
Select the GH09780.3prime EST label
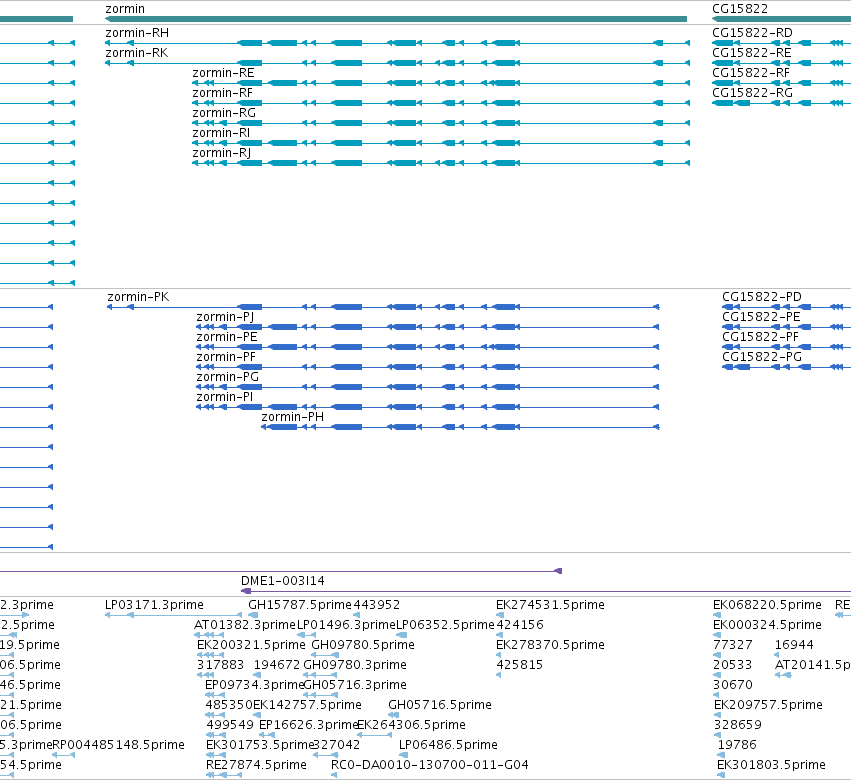[x=355, y=665]
